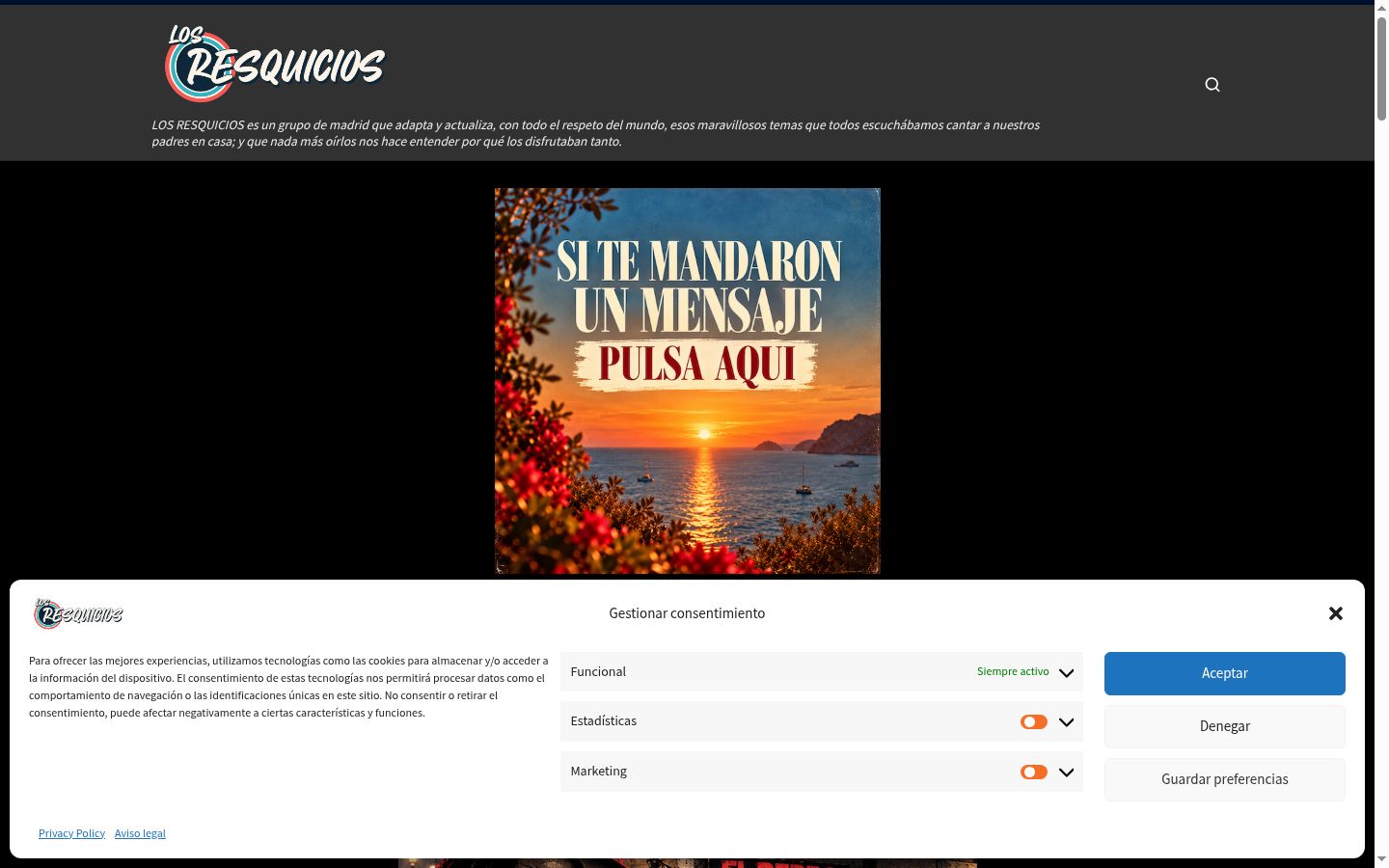Close the consent dialog with X

1336,613
